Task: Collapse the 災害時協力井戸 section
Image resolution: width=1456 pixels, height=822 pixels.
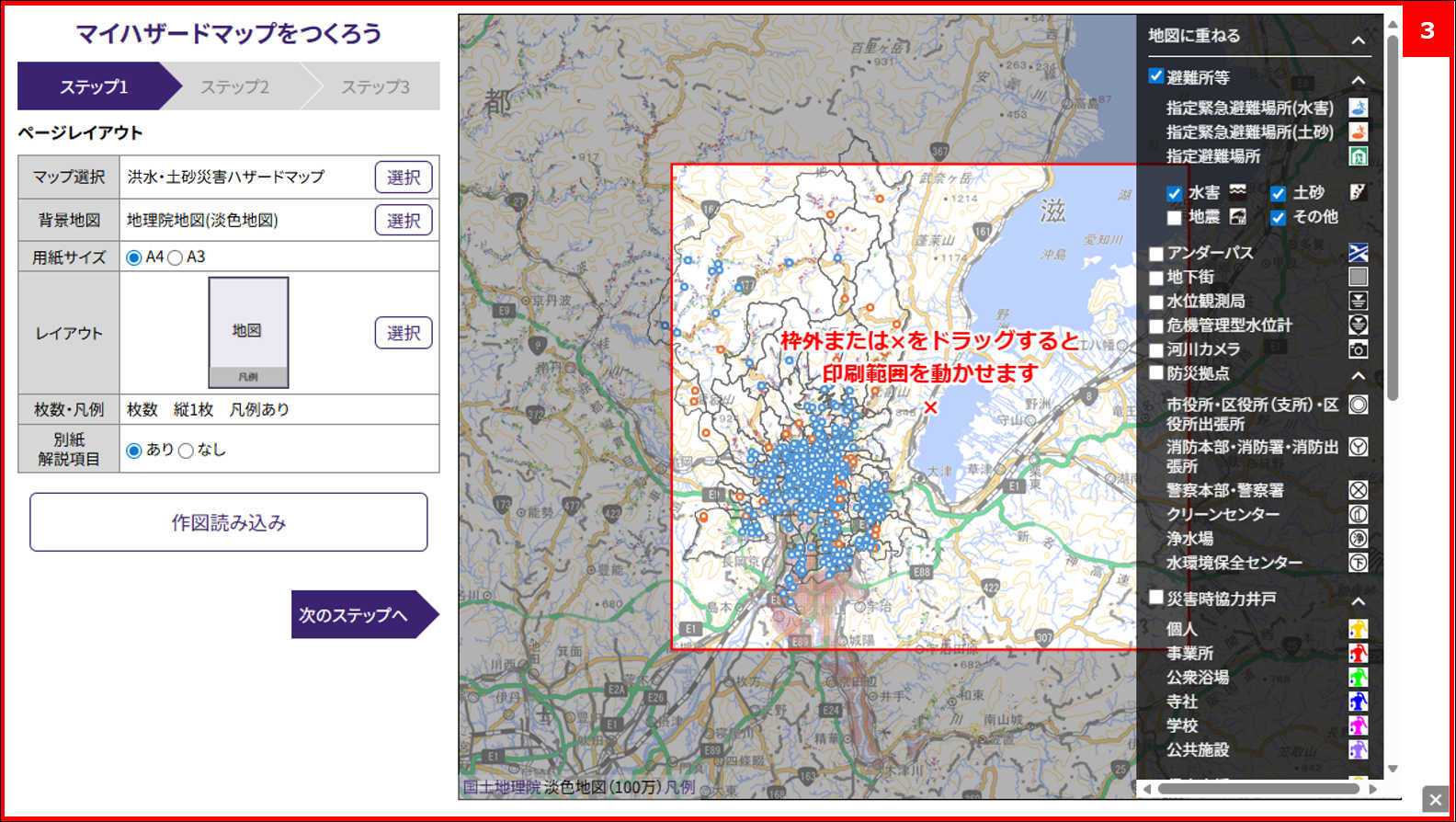Action: coord(1358,601)
